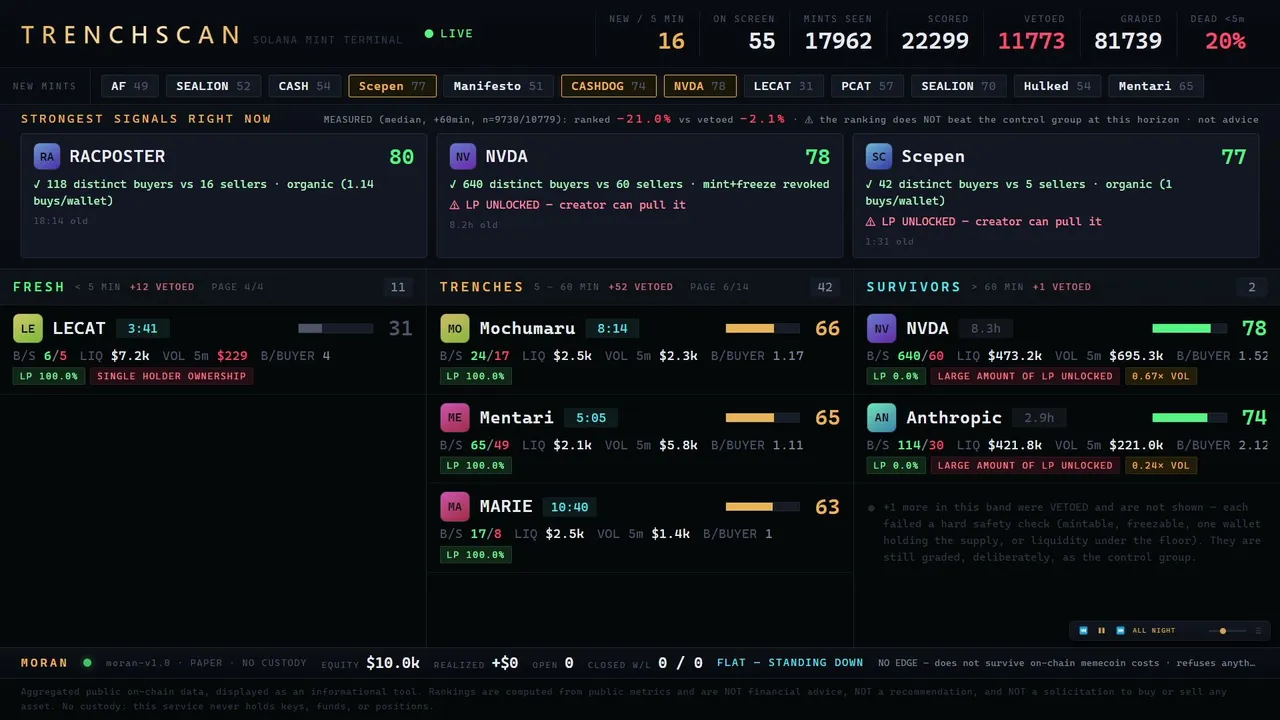
Task: Click the VETOED 11773 header stat
Action: (1031, 34)
